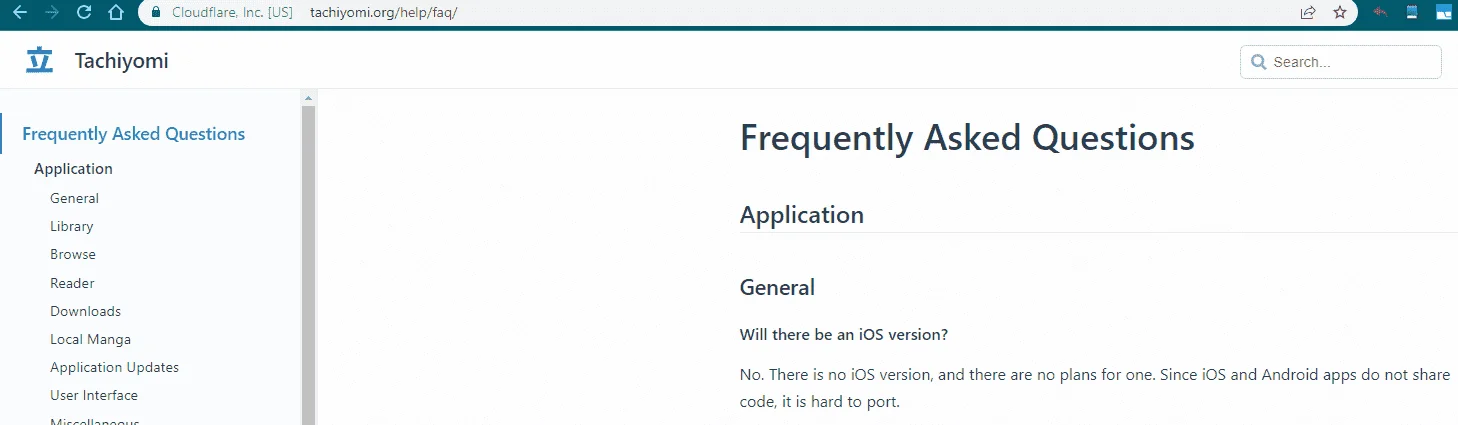Screen dimensions: 1458x425
Task: Navigate to User Interface in the sidebar
Action: pos(94,395)
